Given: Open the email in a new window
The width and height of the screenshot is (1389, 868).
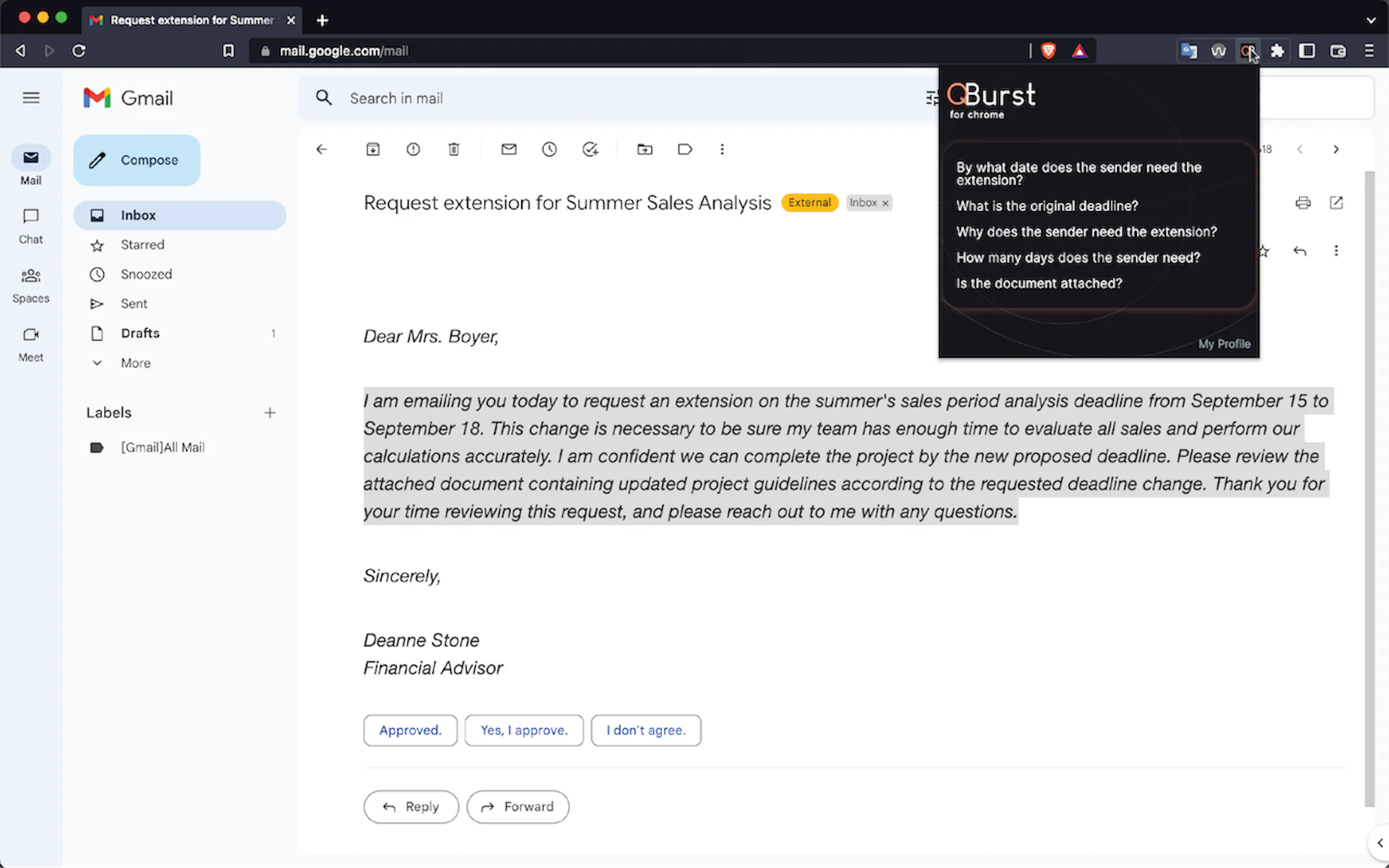Looking at the screenshot, I should point(1336,203).
